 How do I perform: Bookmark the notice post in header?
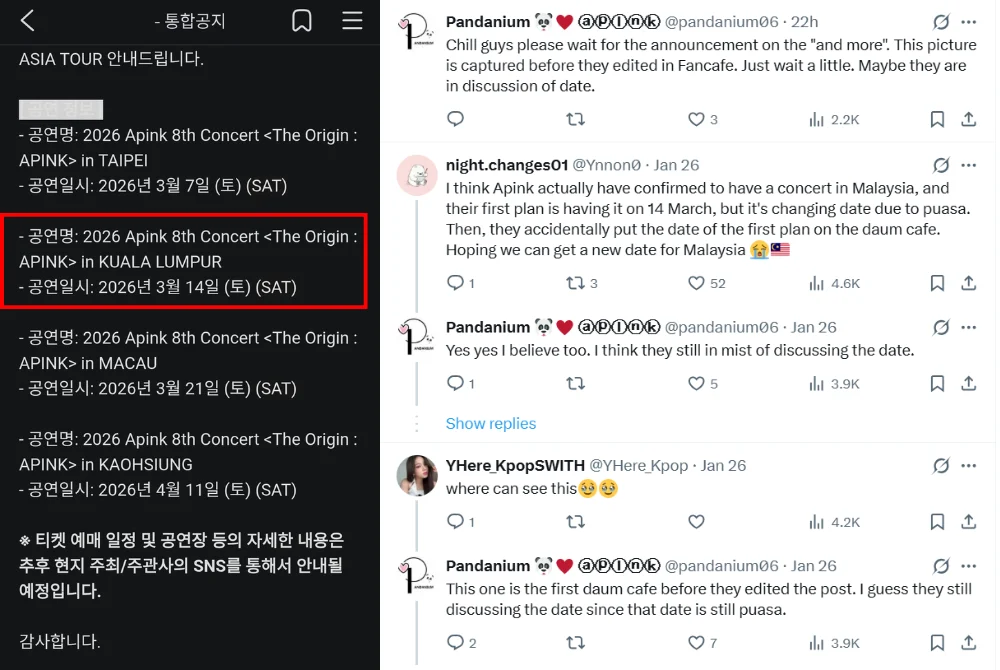[x=302, y=21]
